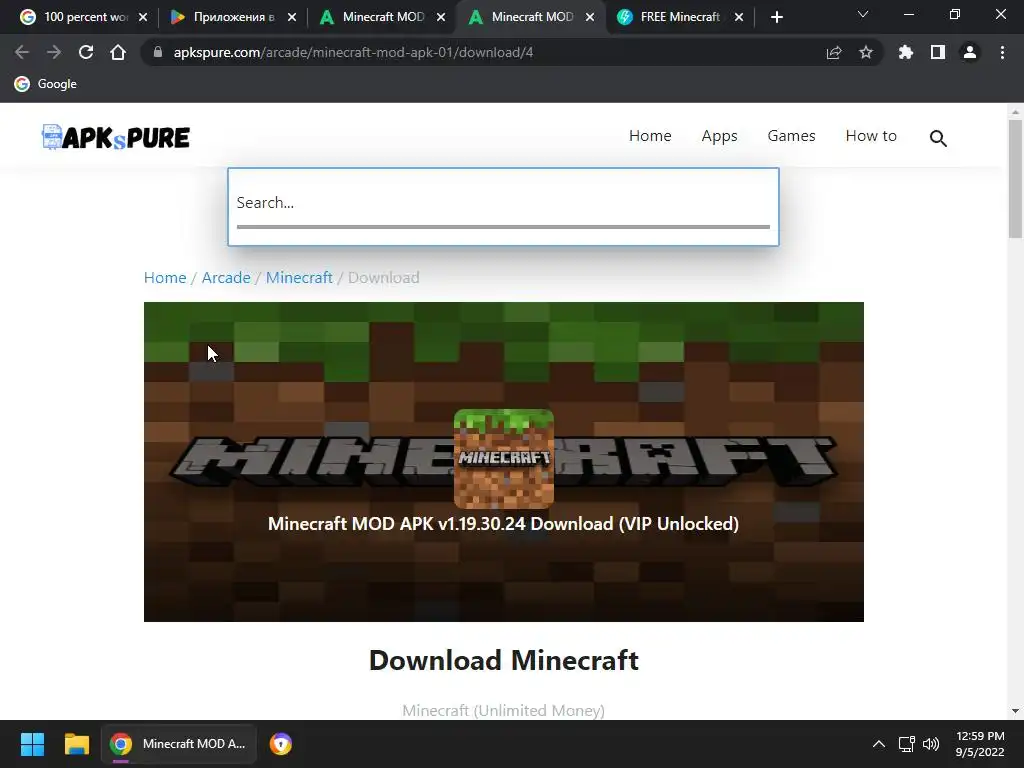The image size is (1024, 768).
Task: Share this page via share icon
Action: click(834, 52)
